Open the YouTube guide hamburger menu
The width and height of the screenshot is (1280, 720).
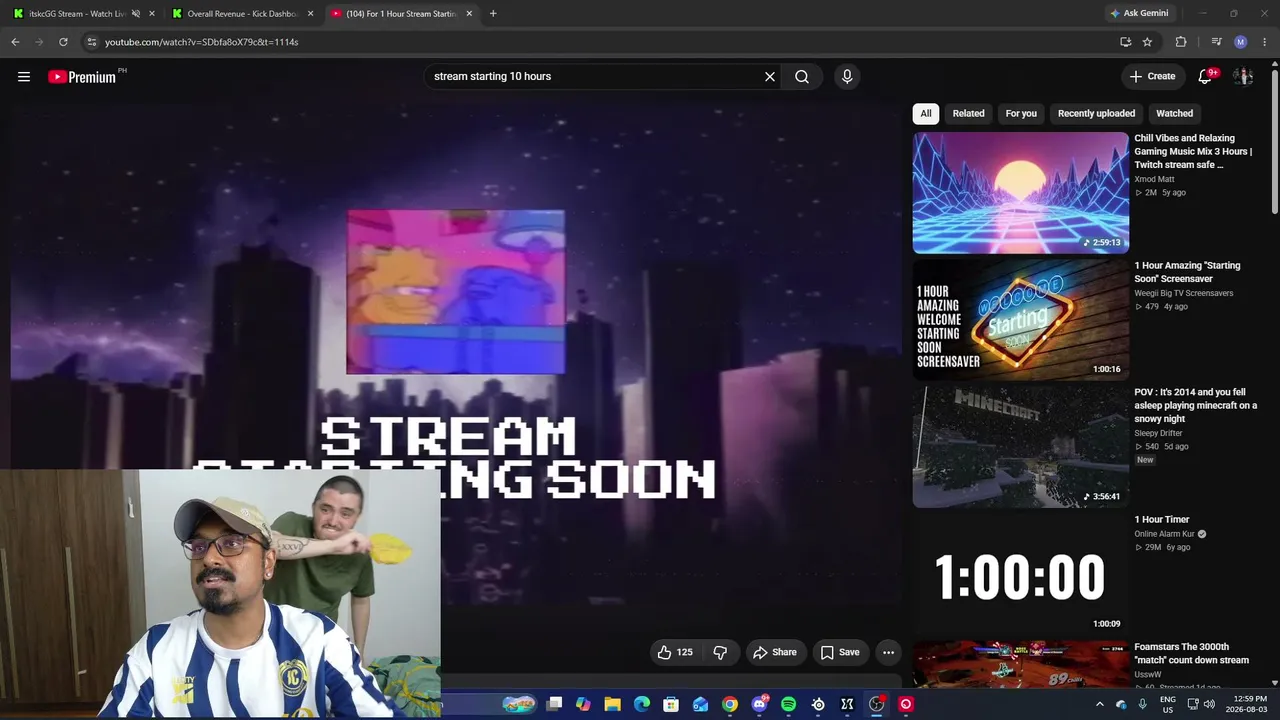click(24, 76)
